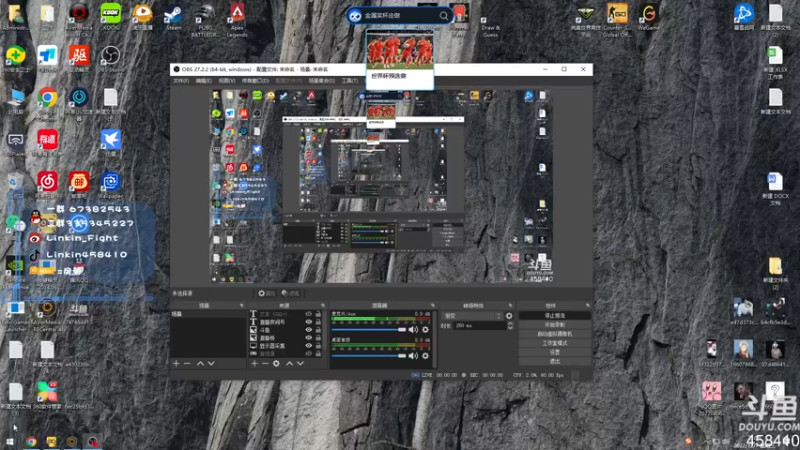Click the 250 ms duration field
The width and height of the screenshot is (800, 450).
coord(479,326)
